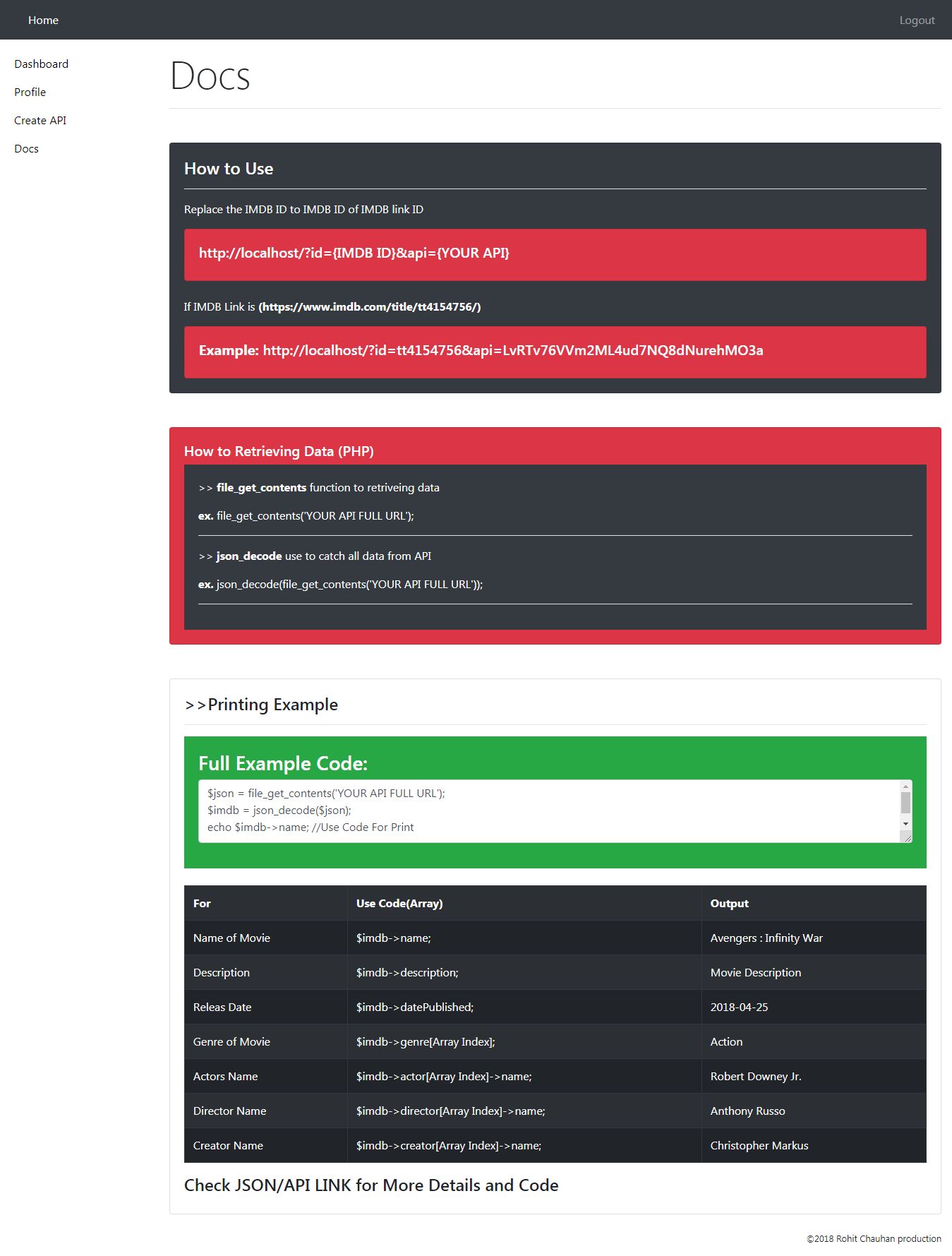Click the Robert Downey Jr. output cell
This screenshot has height=1256, width=952.
tap(814, 1076)
